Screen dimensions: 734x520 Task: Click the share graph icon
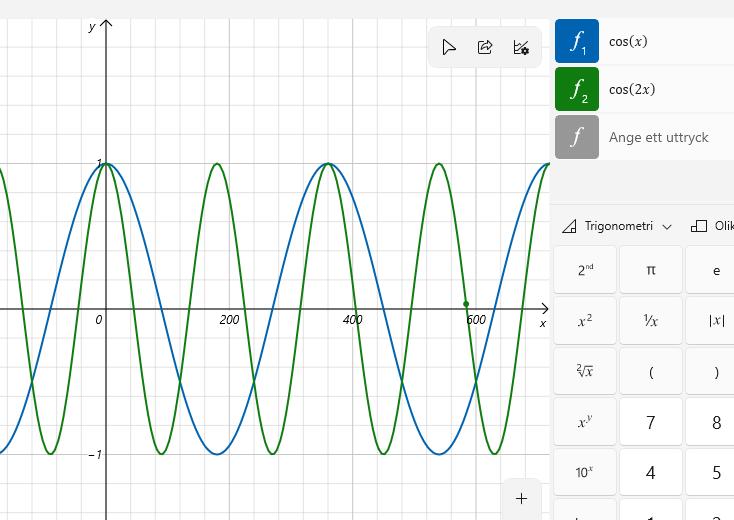(485, 47)
